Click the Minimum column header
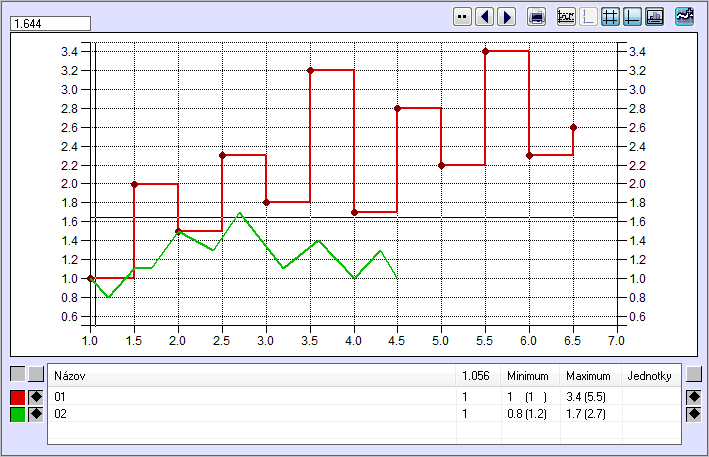 coord(529,377)
